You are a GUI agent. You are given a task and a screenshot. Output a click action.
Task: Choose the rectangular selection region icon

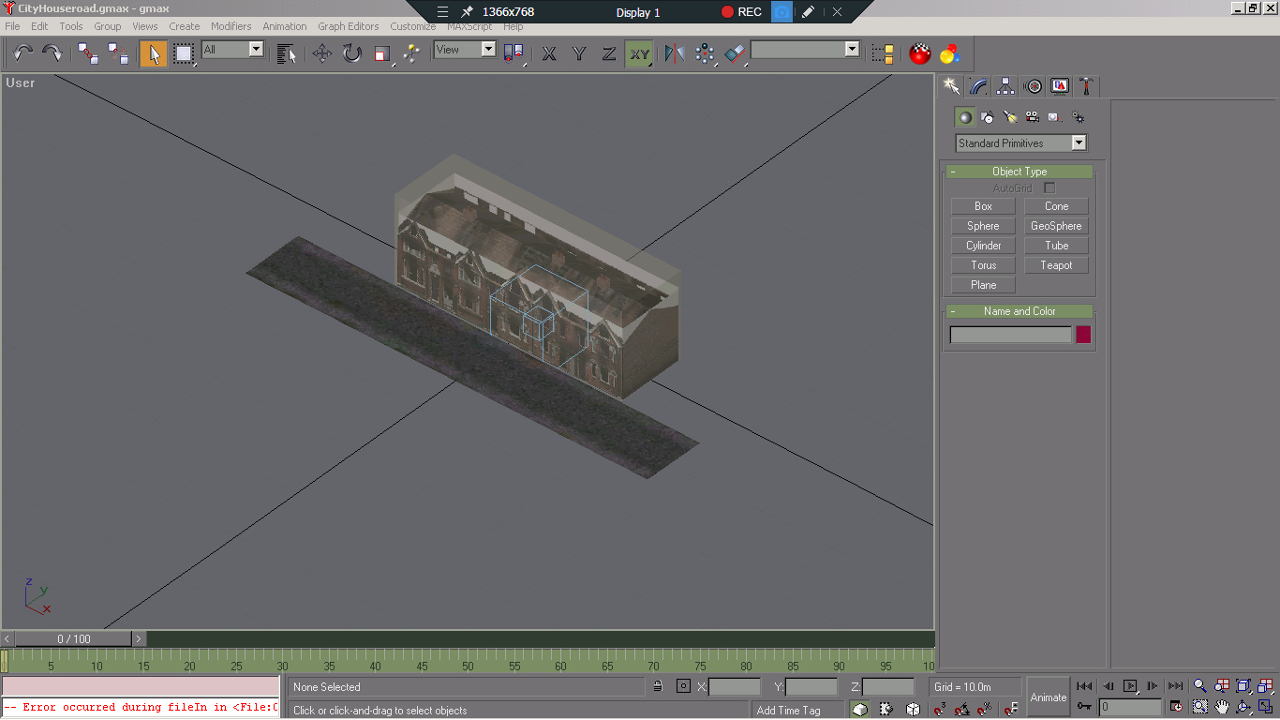tap(183, 54)
